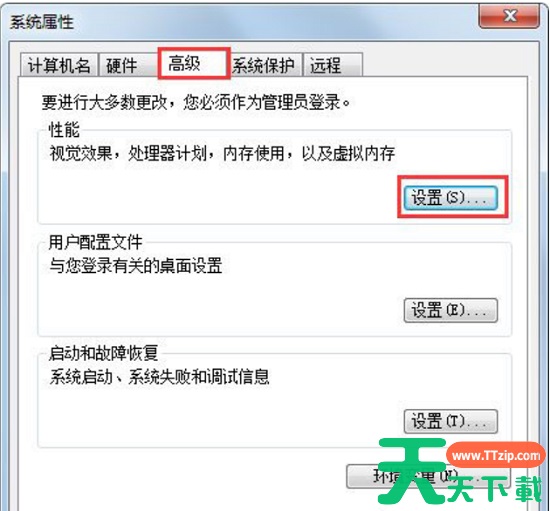Click the 用户配置文件 group label

[95, 242]
